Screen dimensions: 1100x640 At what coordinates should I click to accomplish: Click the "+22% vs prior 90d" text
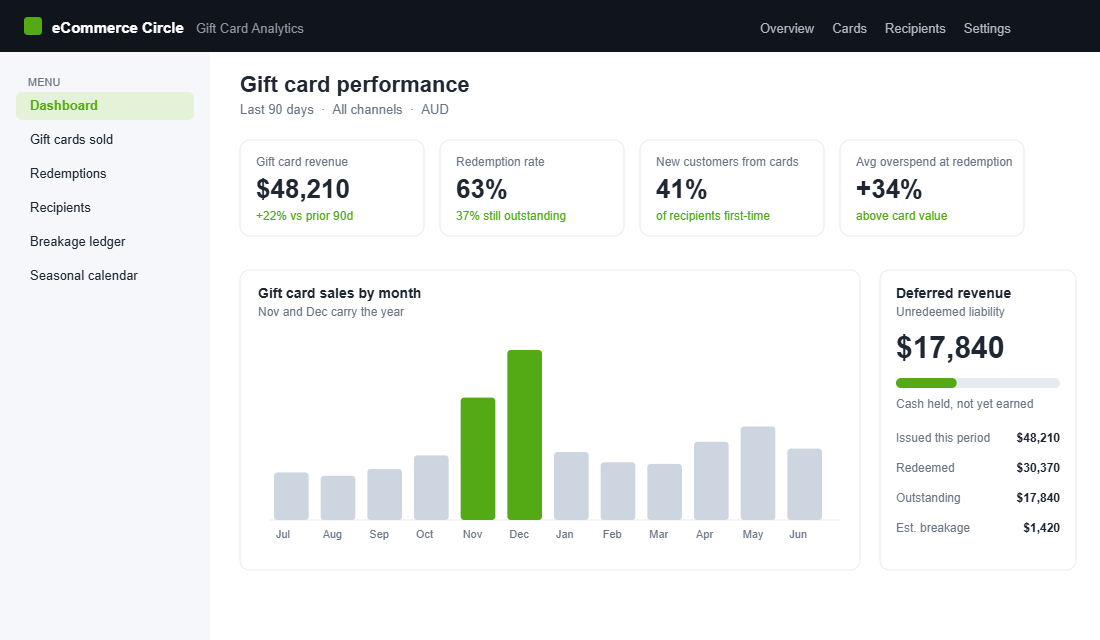(304, 216)
